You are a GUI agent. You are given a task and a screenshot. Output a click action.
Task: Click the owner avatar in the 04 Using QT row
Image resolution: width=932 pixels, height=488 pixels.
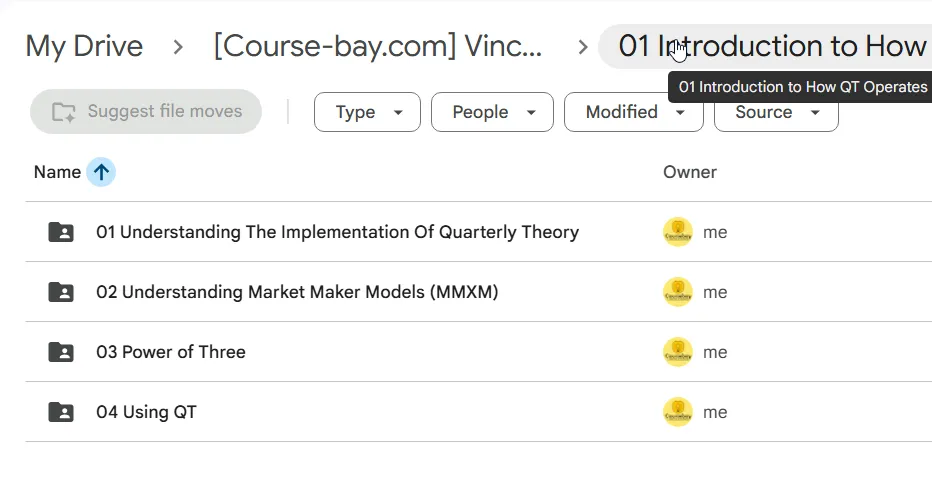click(x=678, y=412)
